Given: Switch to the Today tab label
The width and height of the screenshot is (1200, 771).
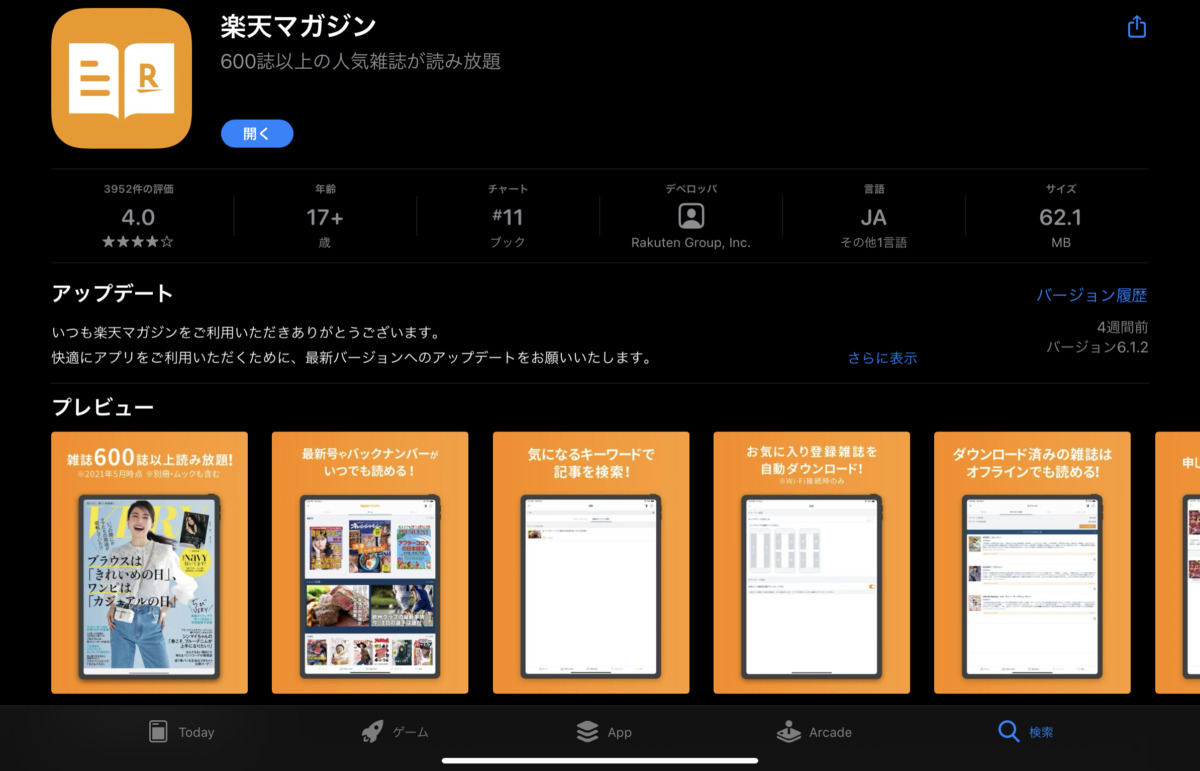Looking at the screenshot, I should pyautogui.click(x=196, y=732).
